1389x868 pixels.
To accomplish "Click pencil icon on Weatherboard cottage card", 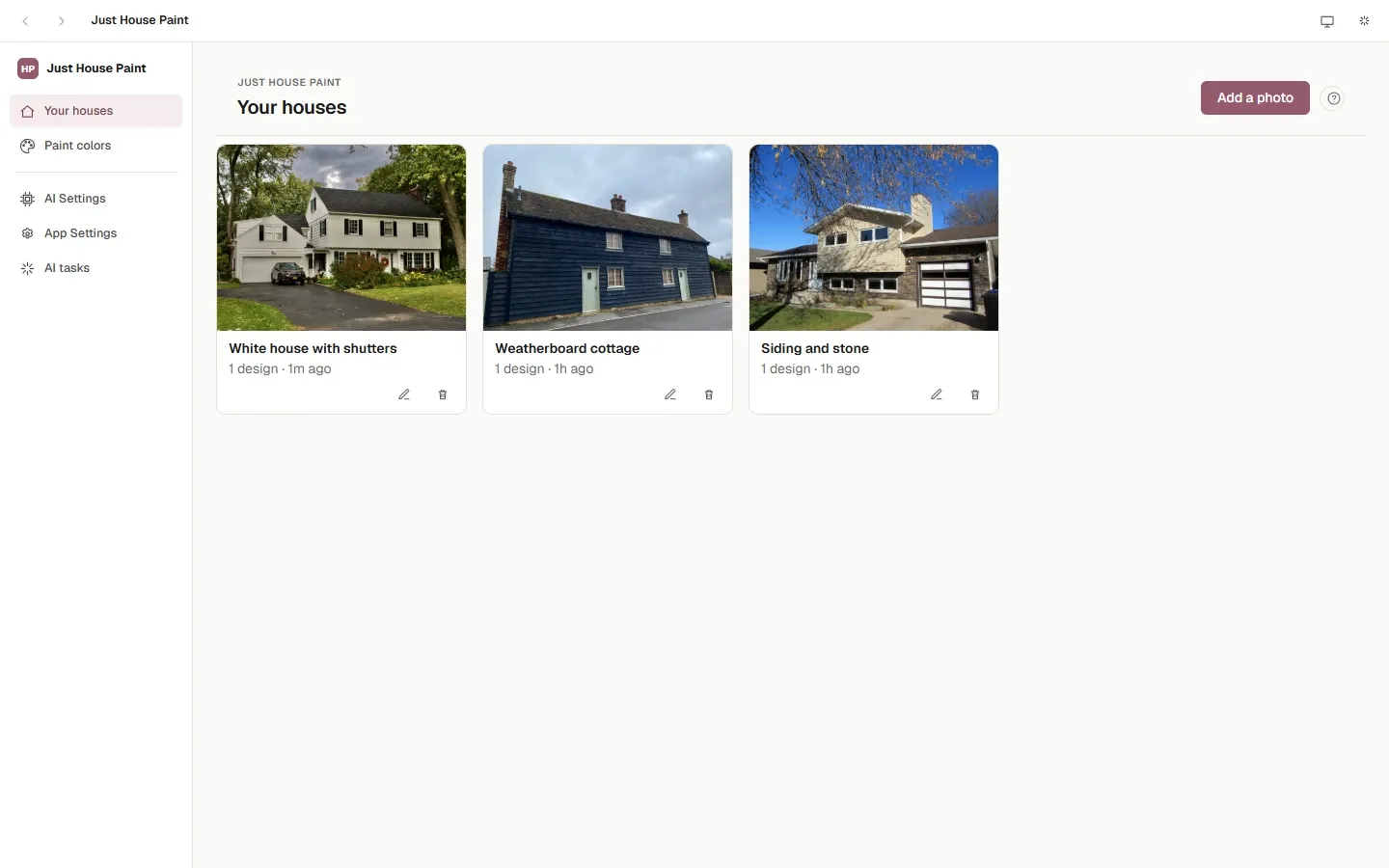I will point(670,394).
